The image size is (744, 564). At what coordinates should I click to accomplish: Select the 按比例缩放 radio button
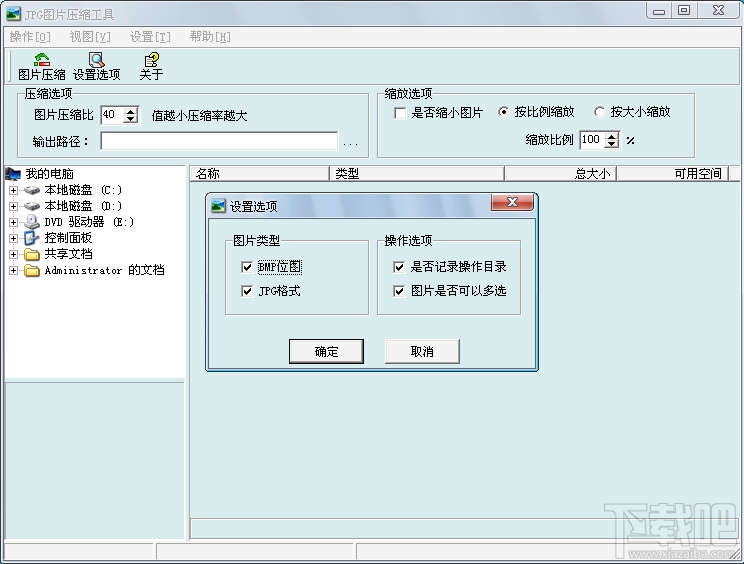coord(503,112)
